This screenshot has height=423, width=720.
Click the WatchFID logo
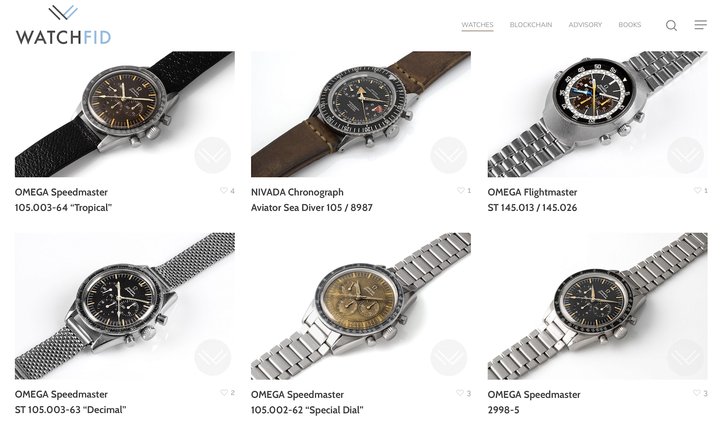[63, 25]
